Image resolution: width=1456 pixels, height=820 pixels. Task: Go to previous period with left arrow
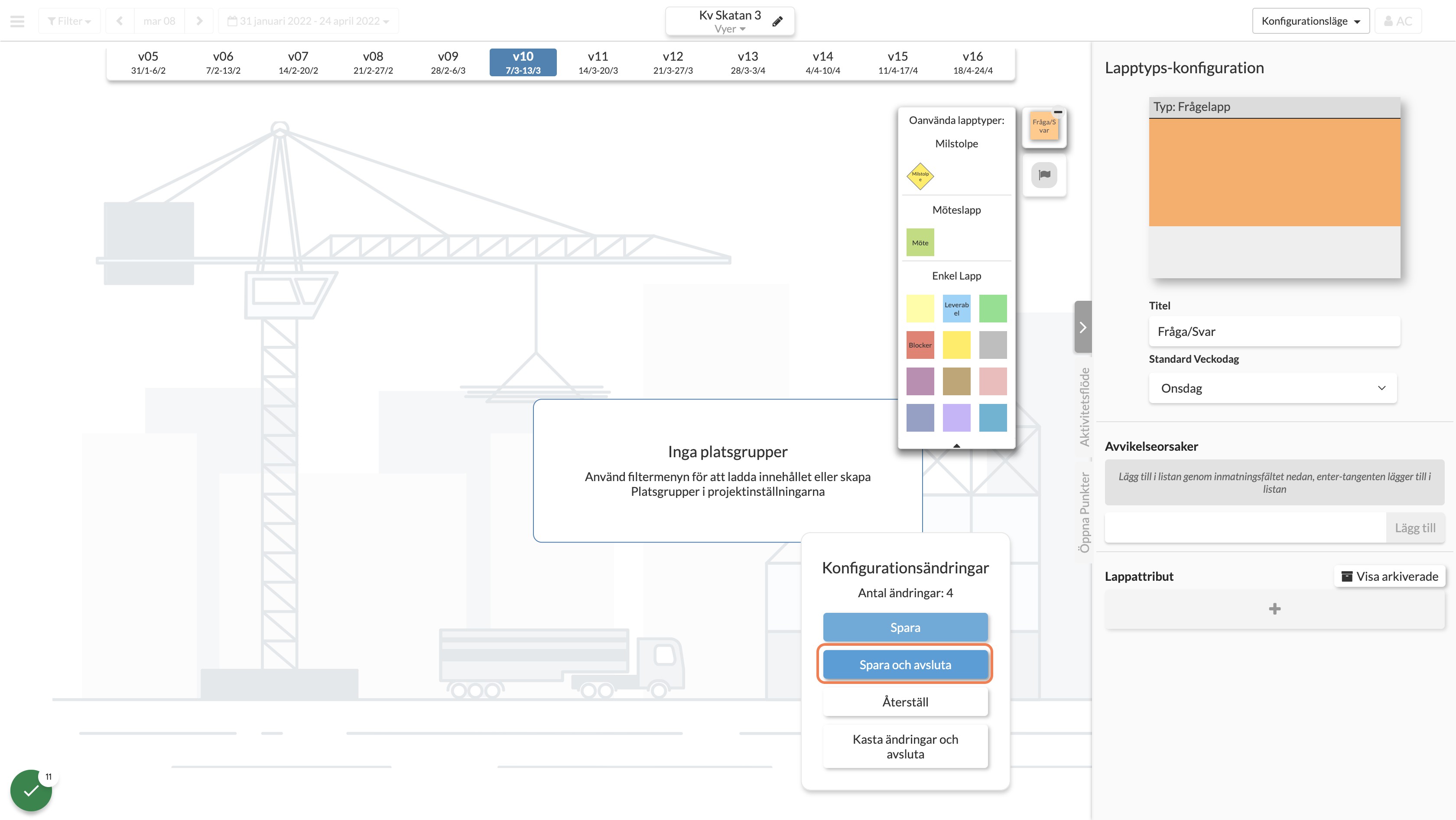[x=120, y=21]
